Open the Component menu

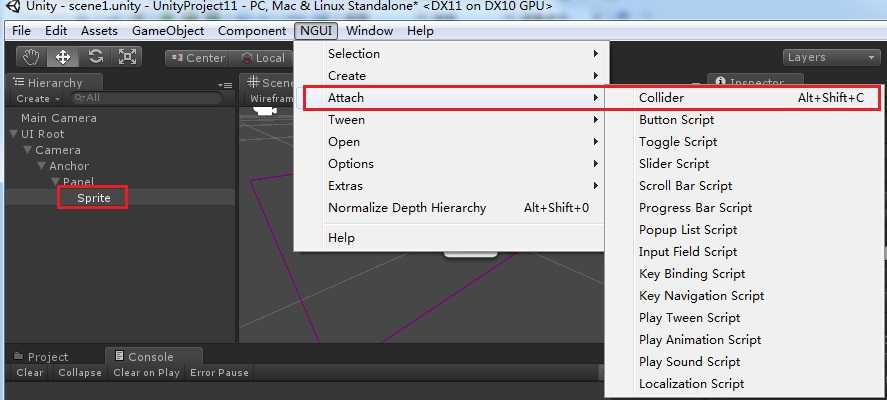coord(252,31)
